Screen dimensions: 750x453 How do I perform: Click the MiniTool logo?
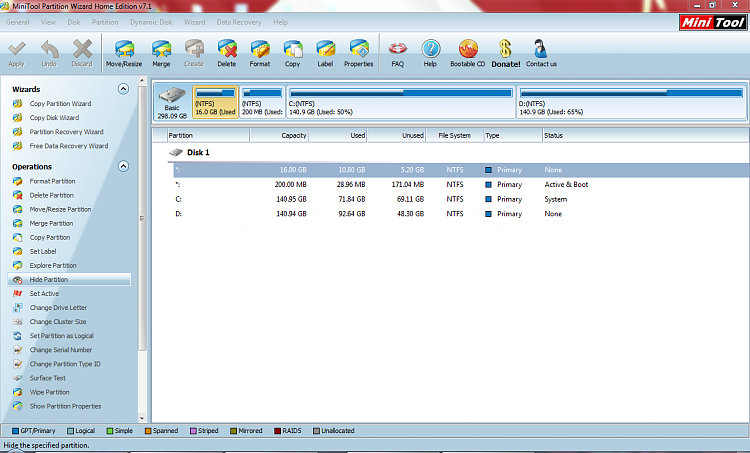[x=713, y=22]
